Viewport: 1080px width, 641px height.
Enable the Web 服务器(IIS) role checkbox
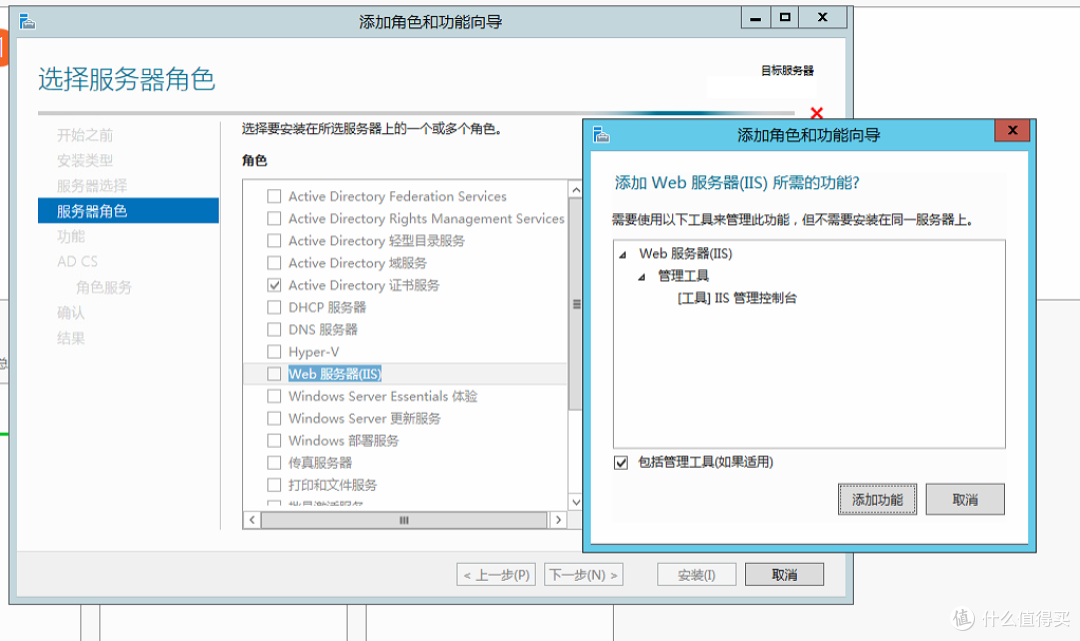pyautogui.click(x=275, y=373)
